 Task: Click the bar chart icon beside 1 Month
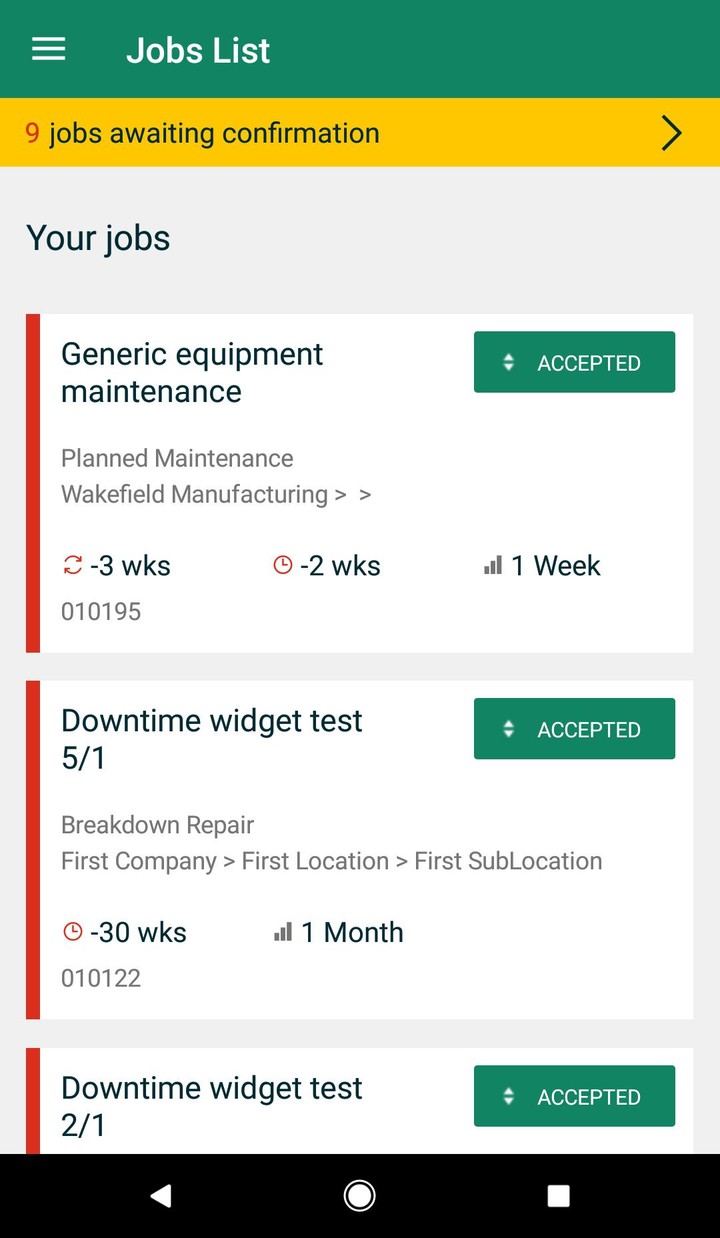(x=283, y=932)
